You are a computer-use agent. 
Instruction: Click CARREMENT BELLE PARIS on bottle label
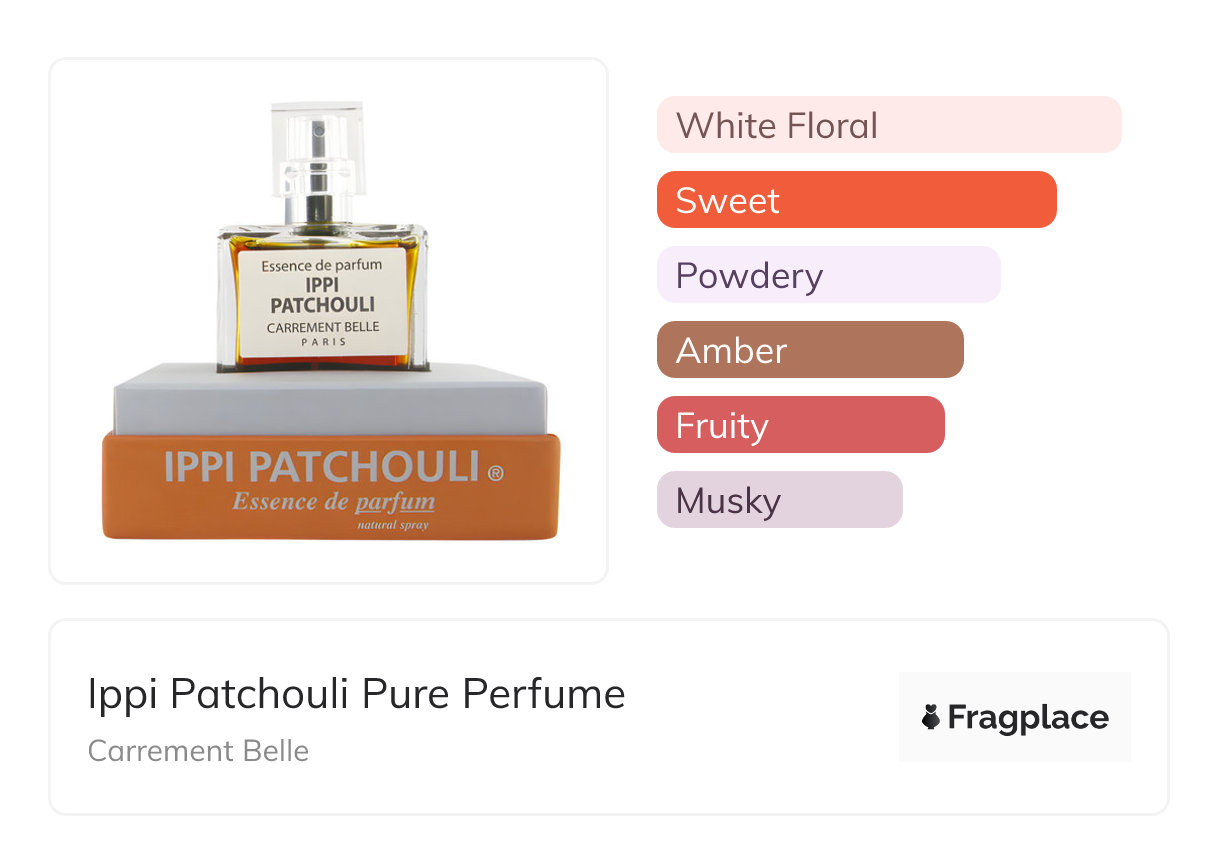322,334
